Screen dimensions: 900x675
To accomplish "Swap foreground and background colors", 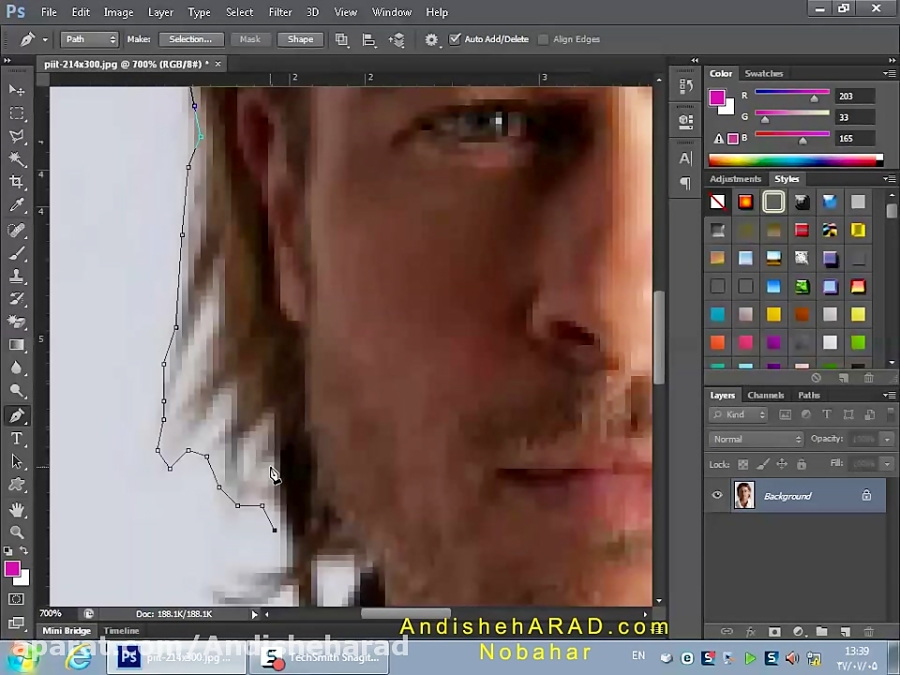I will [24, 550].
